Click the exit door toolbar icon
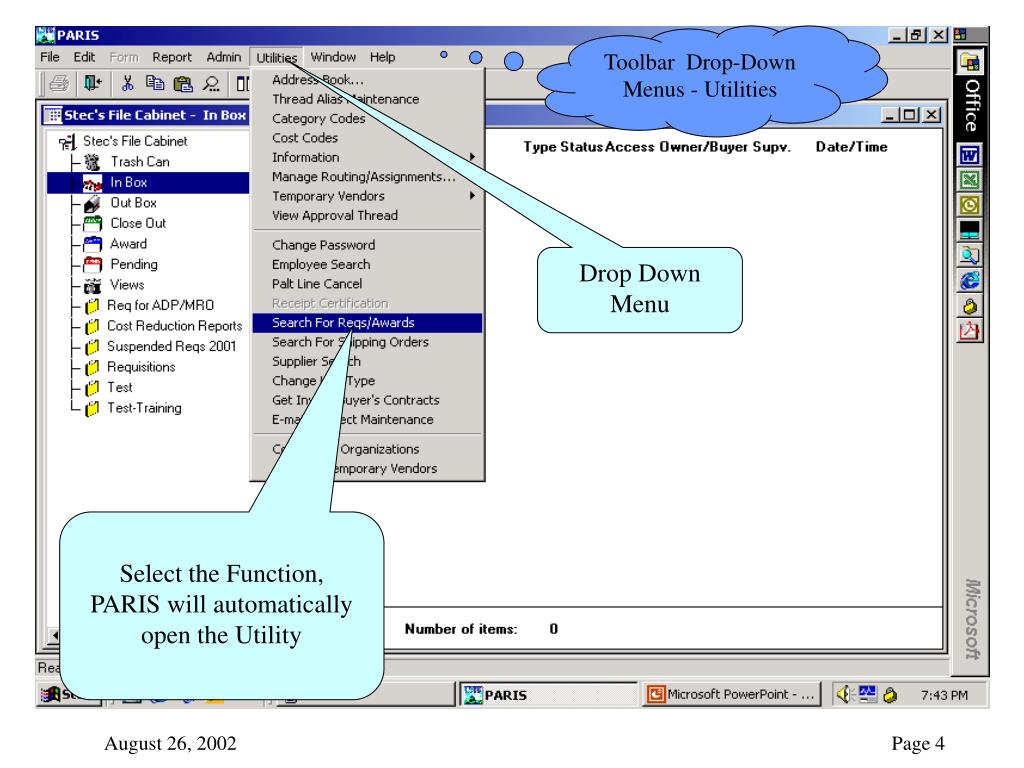The height and width of the screenshot is (768, 1024). [x=93, y=83]
